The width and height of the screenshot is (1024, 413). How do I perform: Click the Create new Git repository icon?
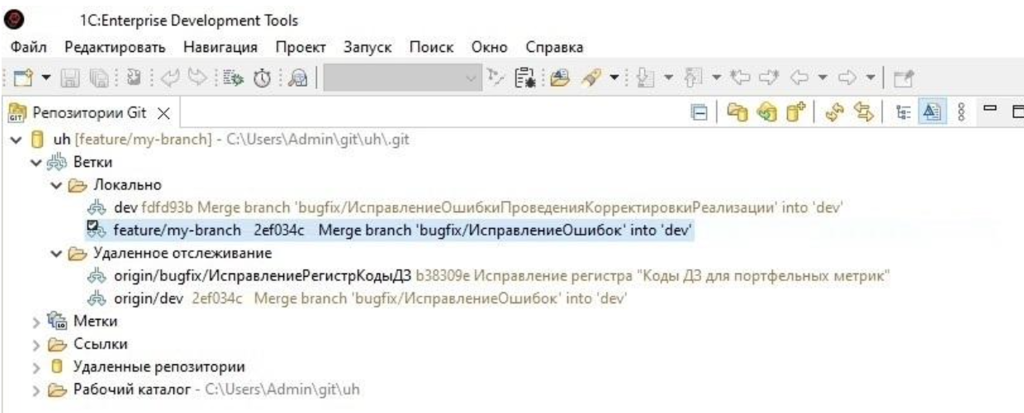coord(796,112)
